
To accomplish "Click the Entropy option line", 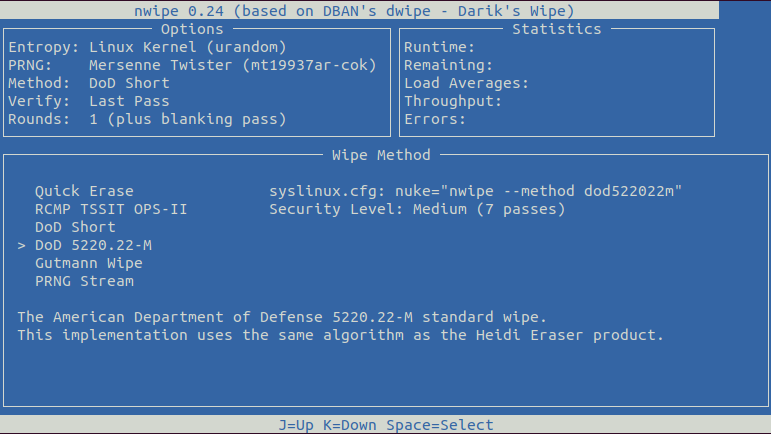I will coord(147,47).
